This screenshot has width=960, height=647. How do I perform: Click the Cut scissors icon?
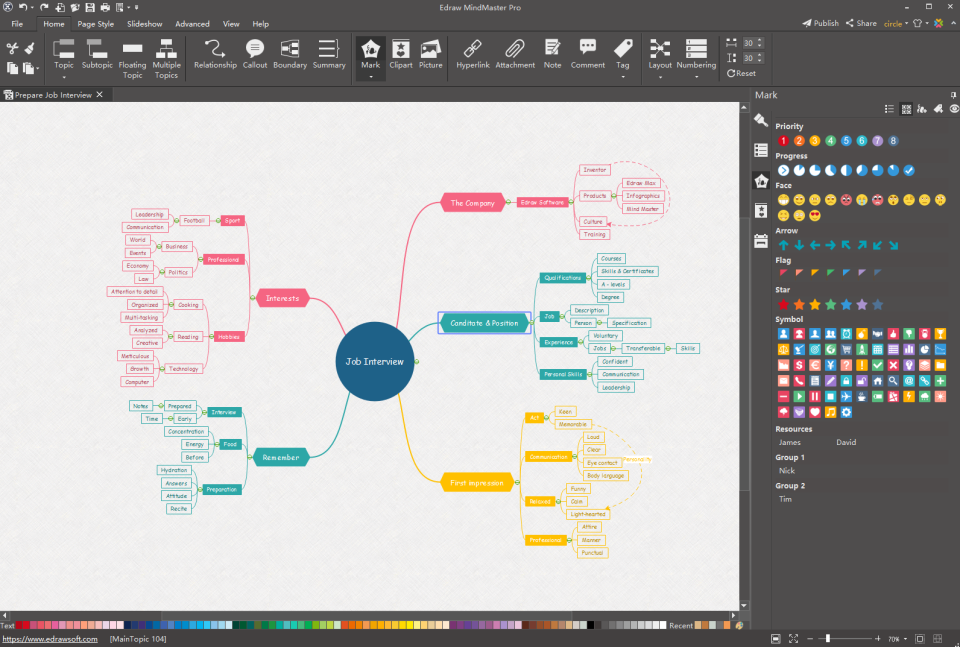pyautogui.click(x=12, y=48)
